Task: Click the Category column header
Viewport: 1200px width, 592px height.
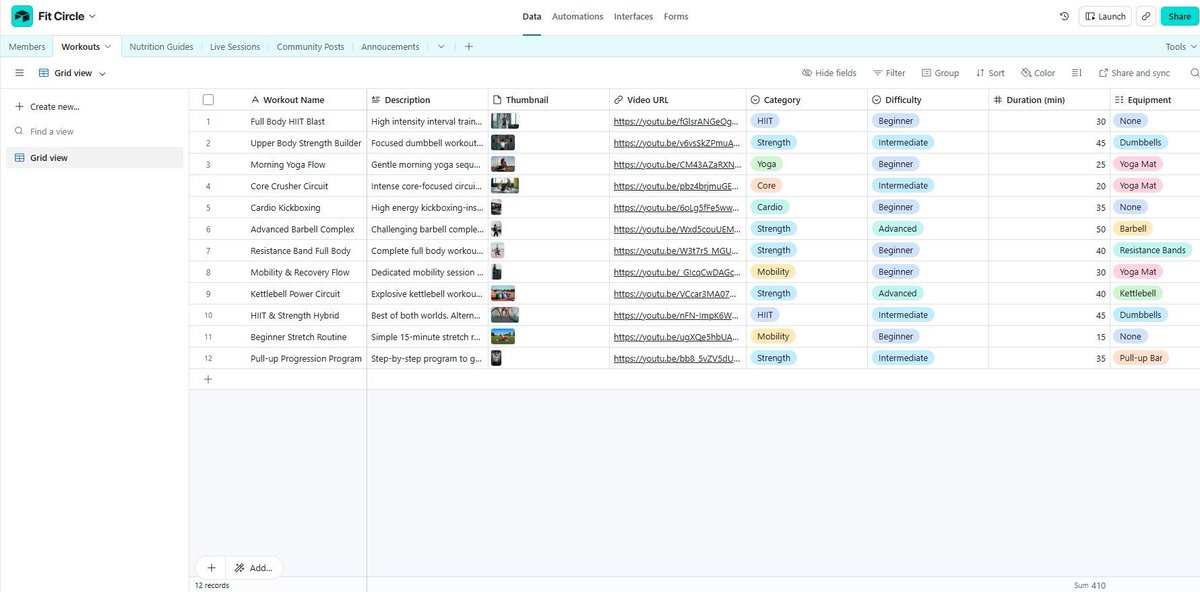Action: click(x=807, y=100)
